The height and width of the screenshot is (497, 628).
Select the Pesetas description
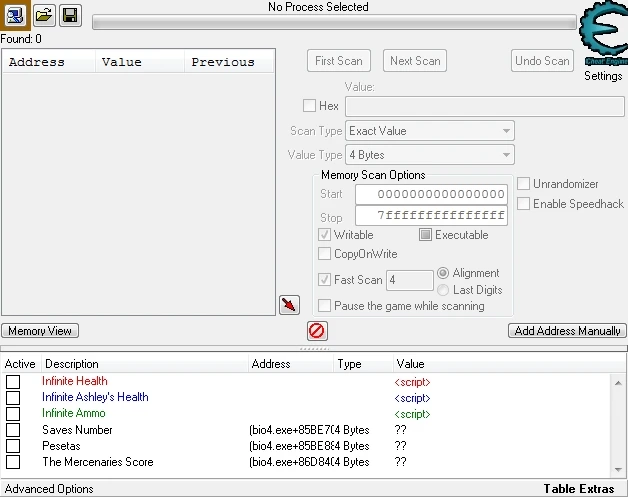(x=61, y=446)
